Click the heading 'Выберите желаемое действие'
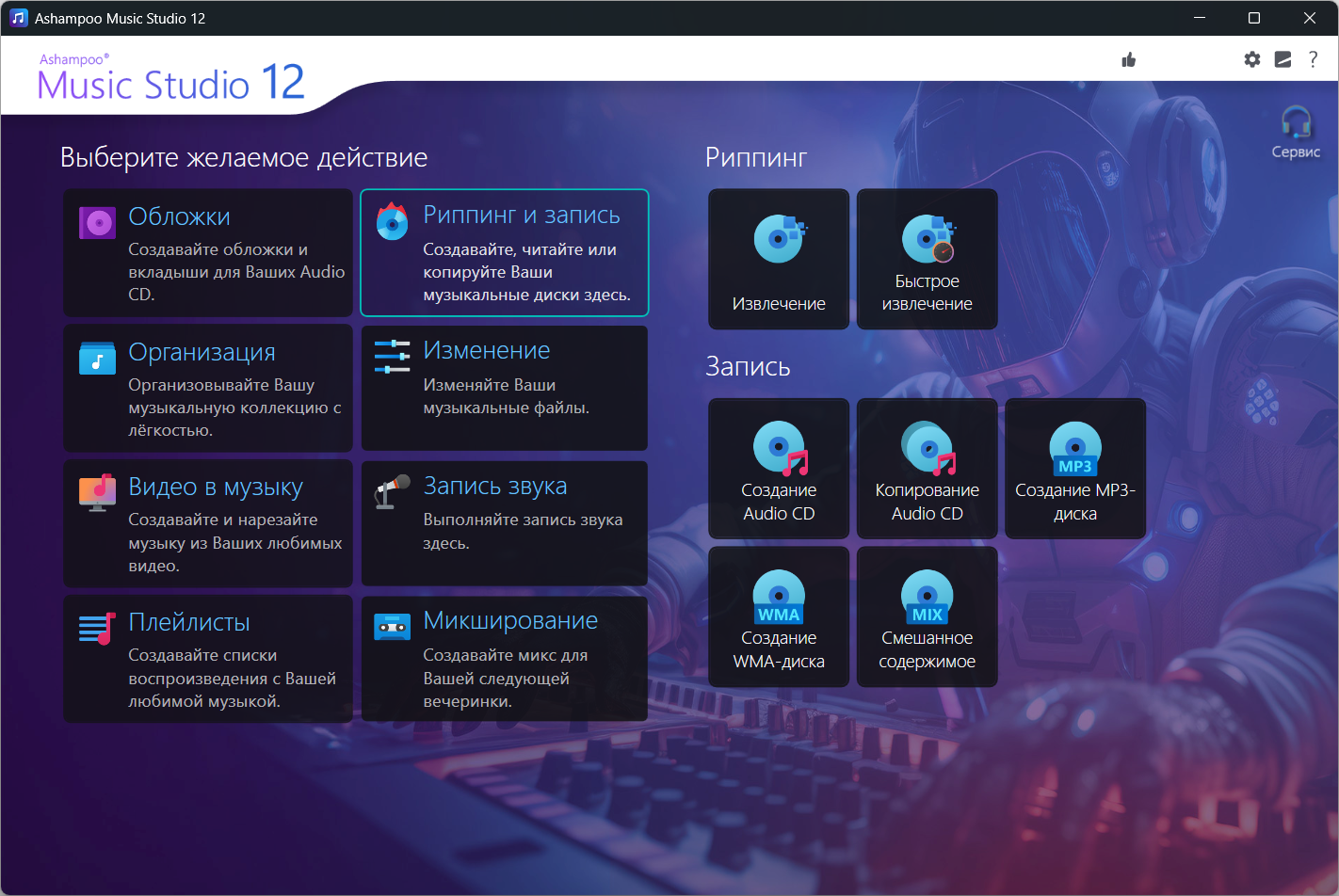 (x=244, y=157)
